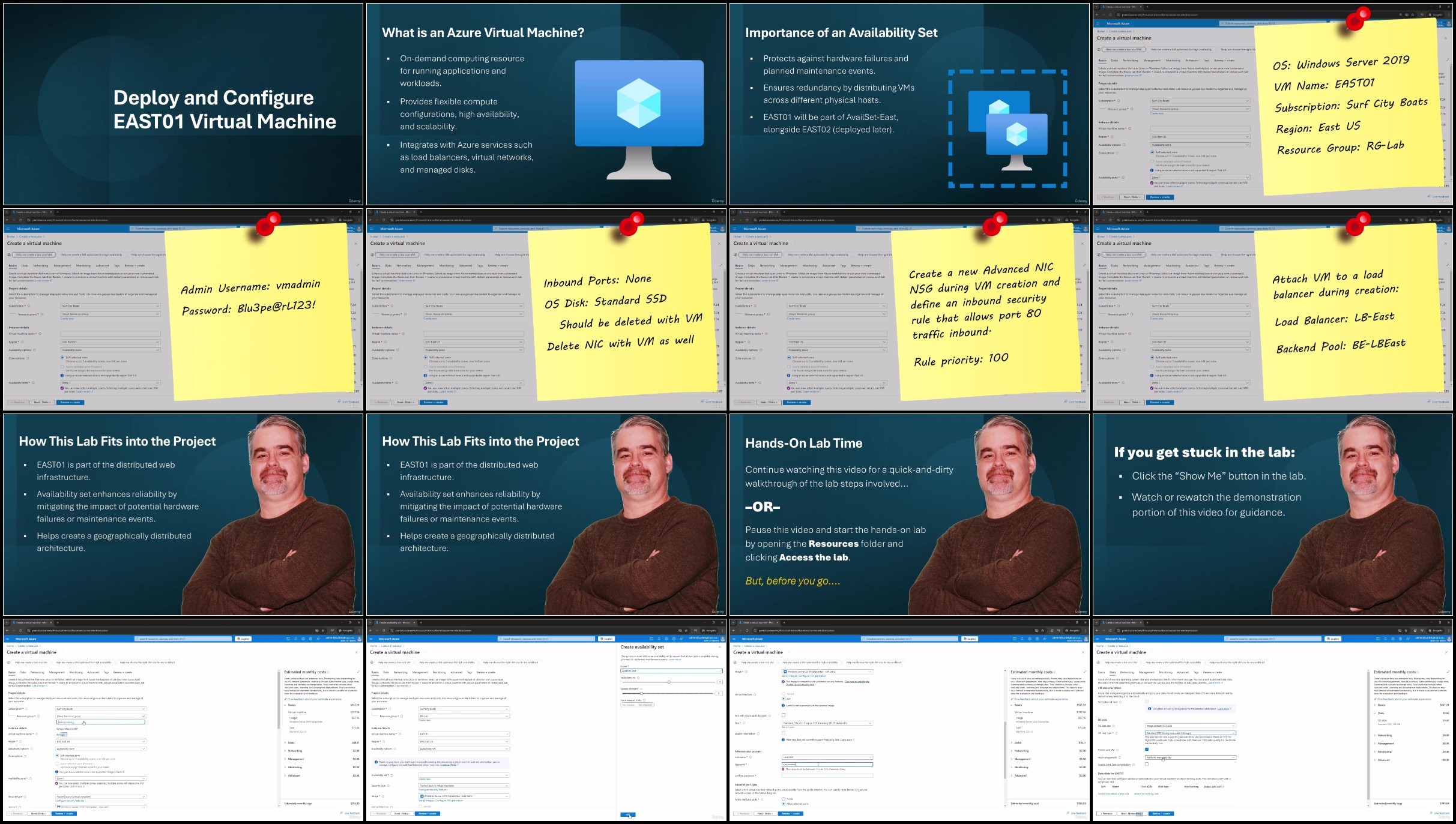Click the Copilot button in the 'Create availability set' frame
This screenshot has height=824, width=1456.
[x=606, y=639]
